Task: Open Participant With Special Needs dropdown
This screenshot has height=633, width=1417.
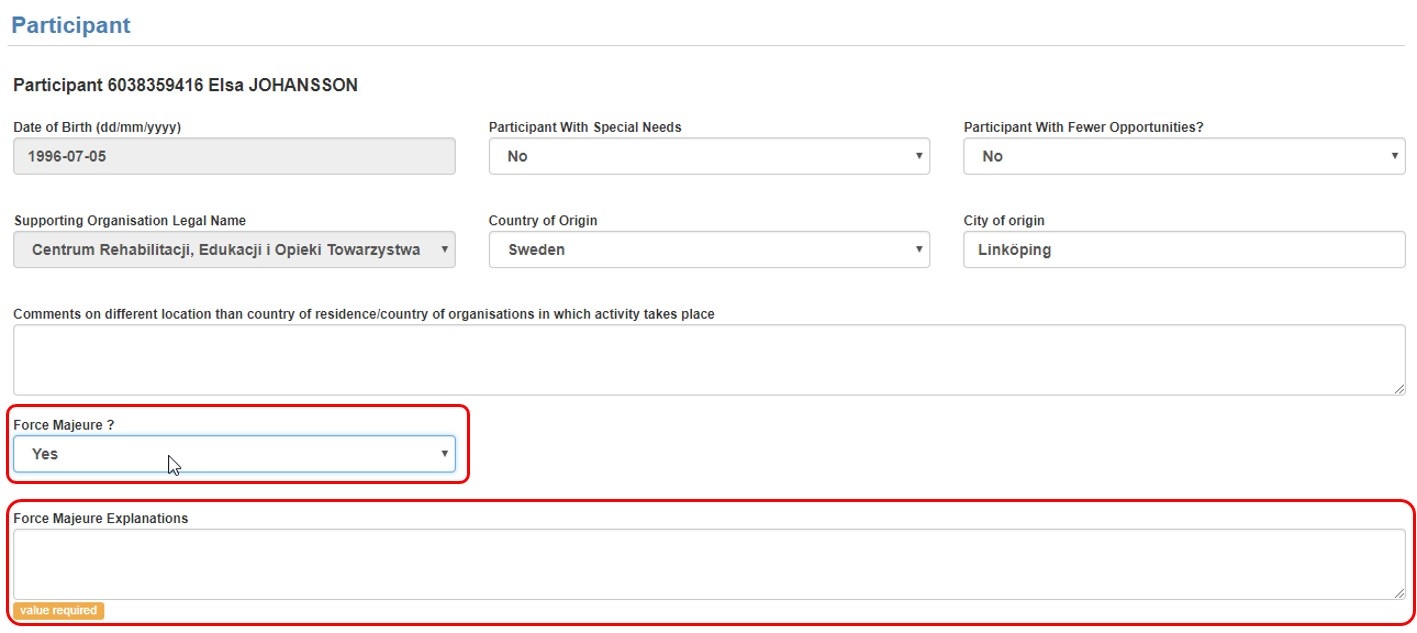Action: click(709, 156)
